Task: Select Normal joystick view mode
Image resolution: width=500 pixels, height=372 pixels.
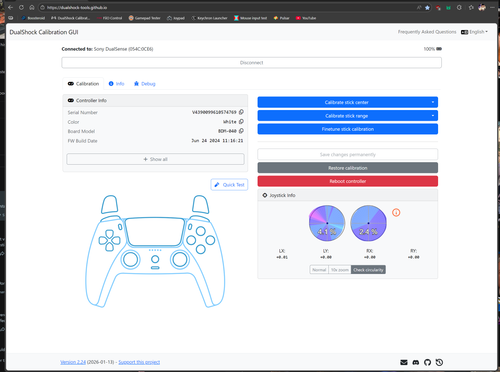Action: 319,270
